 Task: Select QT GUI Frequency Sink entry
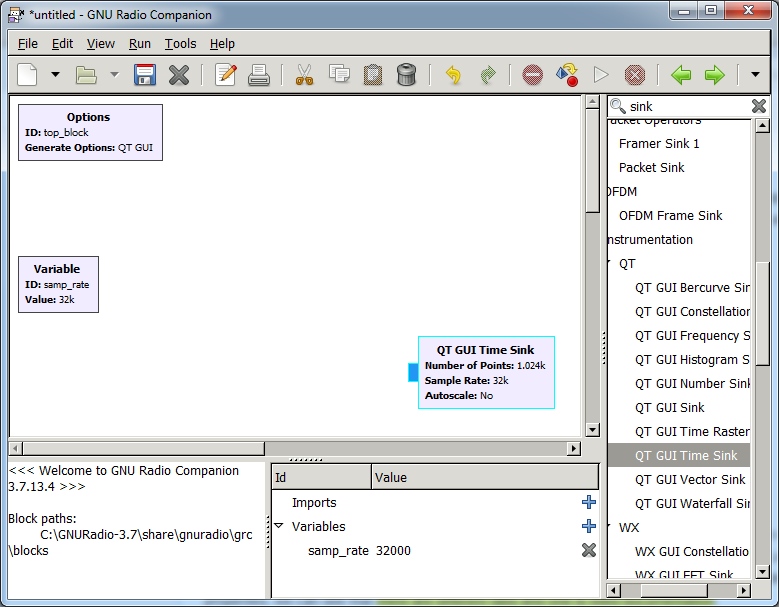692,336
